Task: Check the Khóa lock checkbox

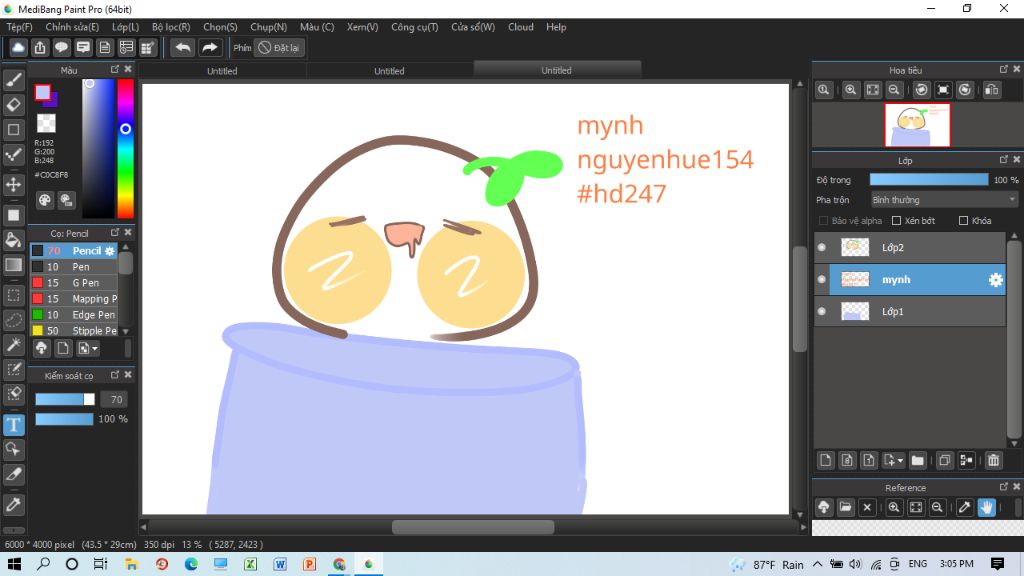Action: (964, 220)
